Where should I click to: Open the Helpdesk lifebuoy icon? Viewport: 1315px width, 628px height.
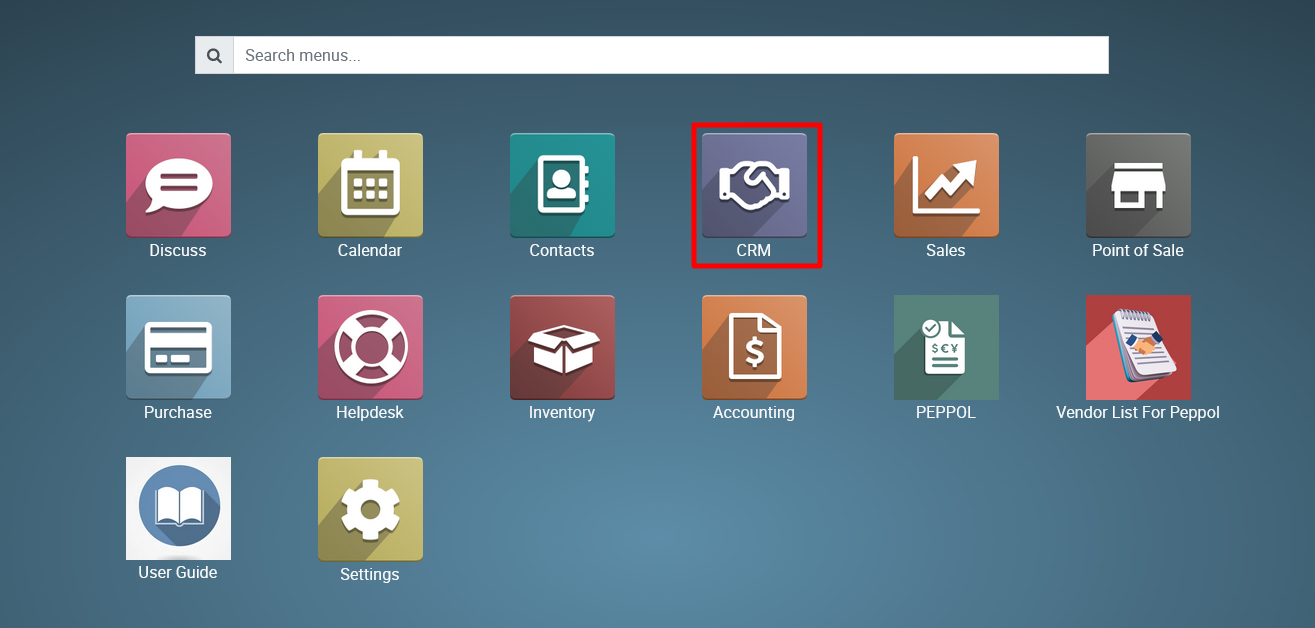[370, 347]
